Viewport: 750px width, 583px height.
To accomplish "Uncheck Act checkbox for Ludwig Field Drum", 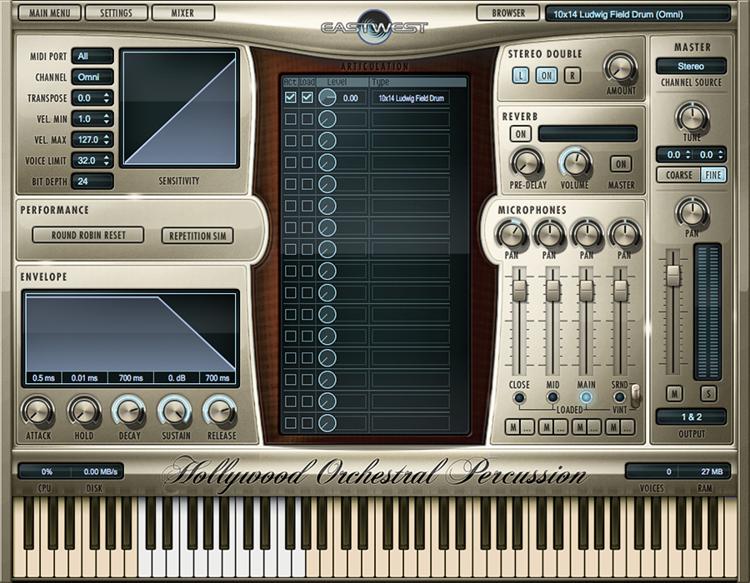I will coord(290,98).
